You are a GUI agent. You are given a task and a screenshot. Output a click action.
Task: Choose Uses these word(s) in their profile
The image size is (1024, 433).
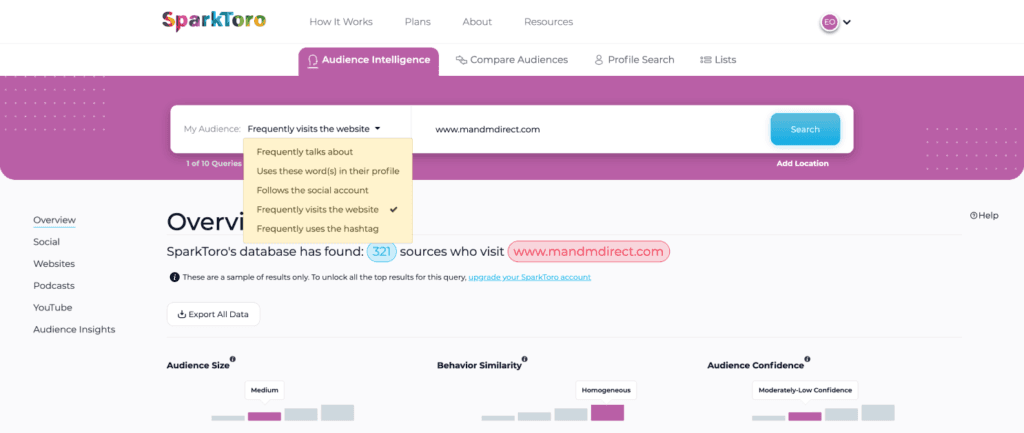tap(328, 171)
